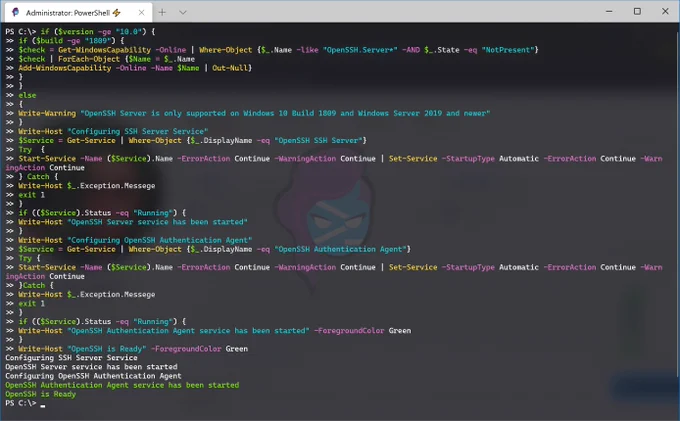Click the Add-WindowsCapability command line
The width and height of the screenshot is (680, 421).
tap(128, 68)
